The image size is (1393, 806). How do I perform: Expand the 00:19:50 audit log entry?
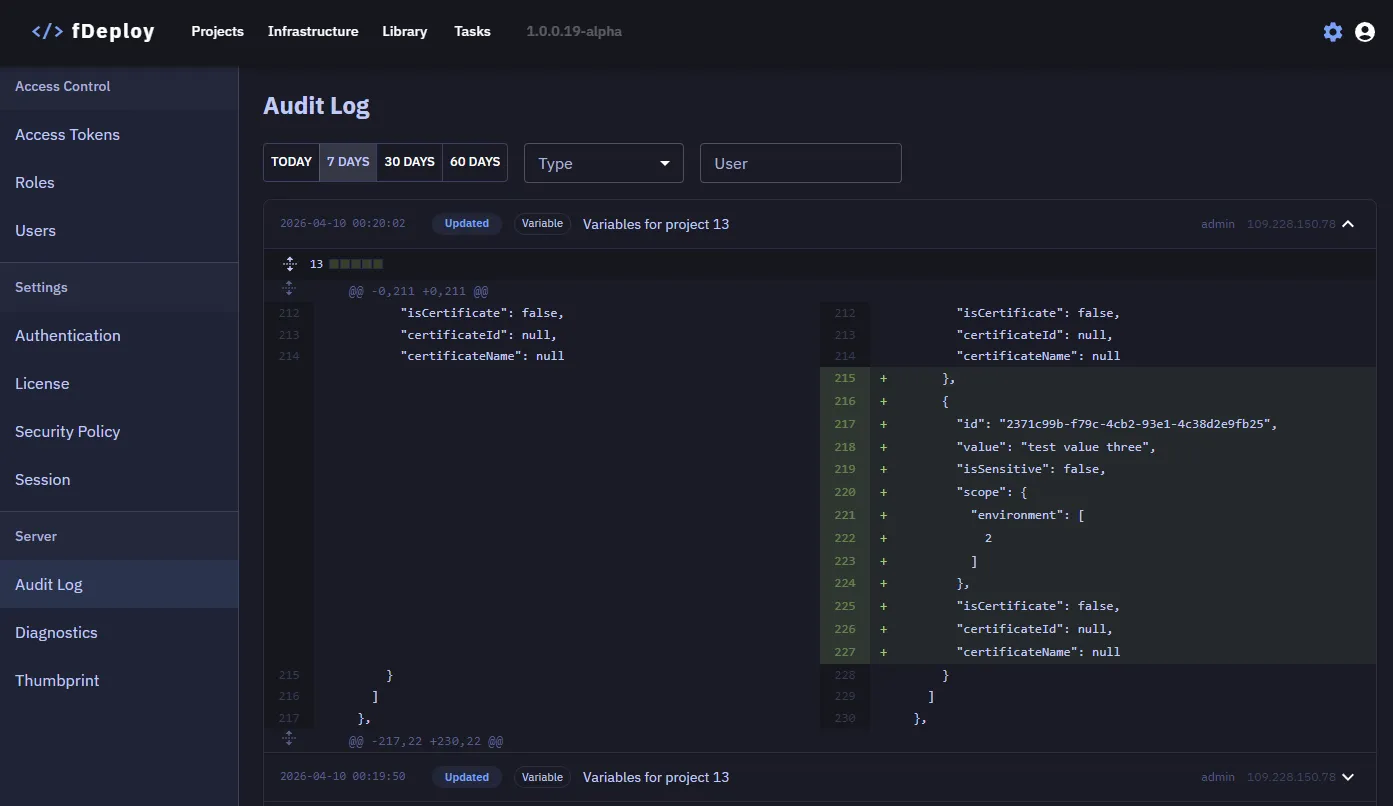[x=1348, y=777]
